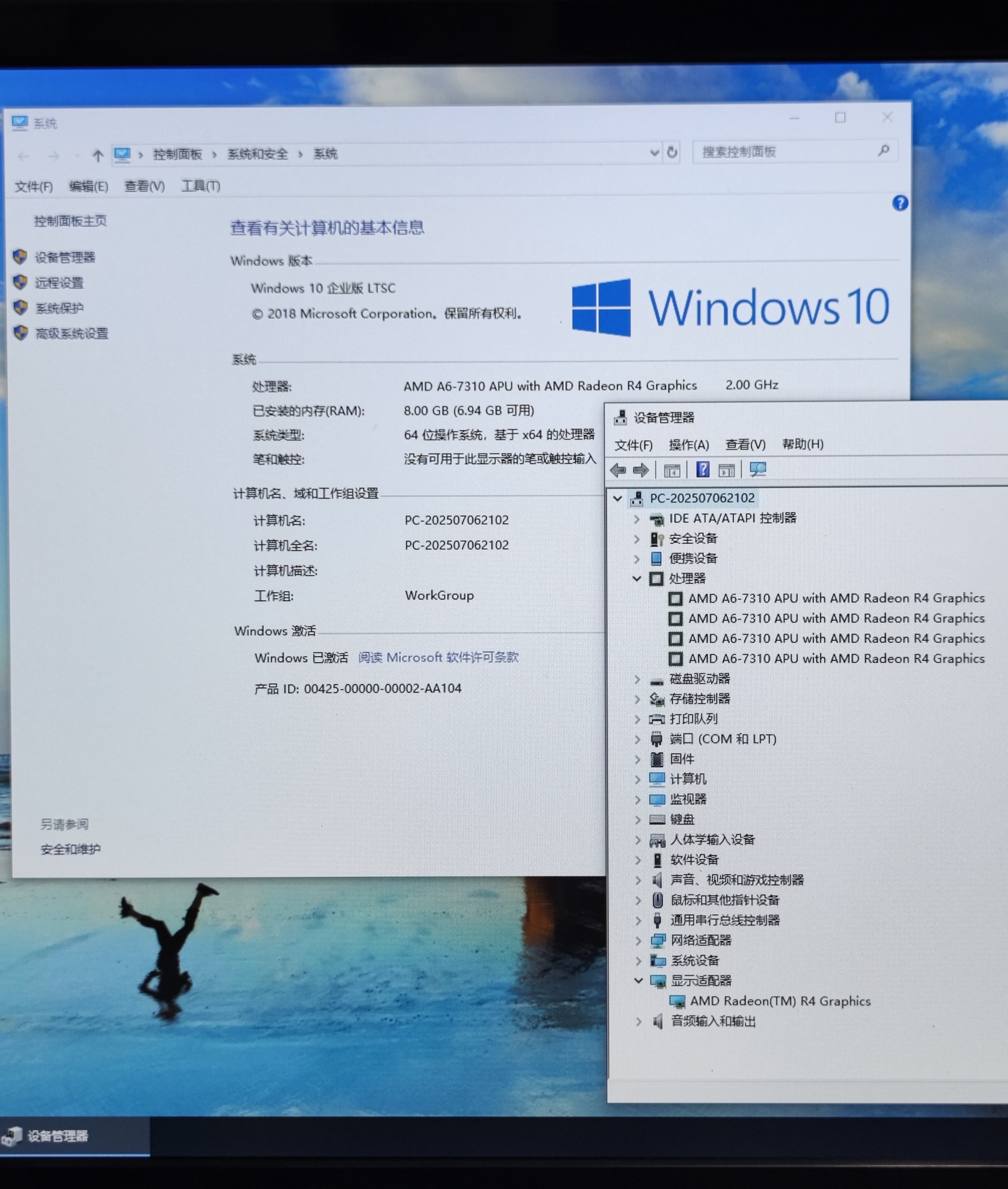Viewport: 1008px width, 1189px height.
Task: Open 安全和维护 link
Action: click(70, 849)
